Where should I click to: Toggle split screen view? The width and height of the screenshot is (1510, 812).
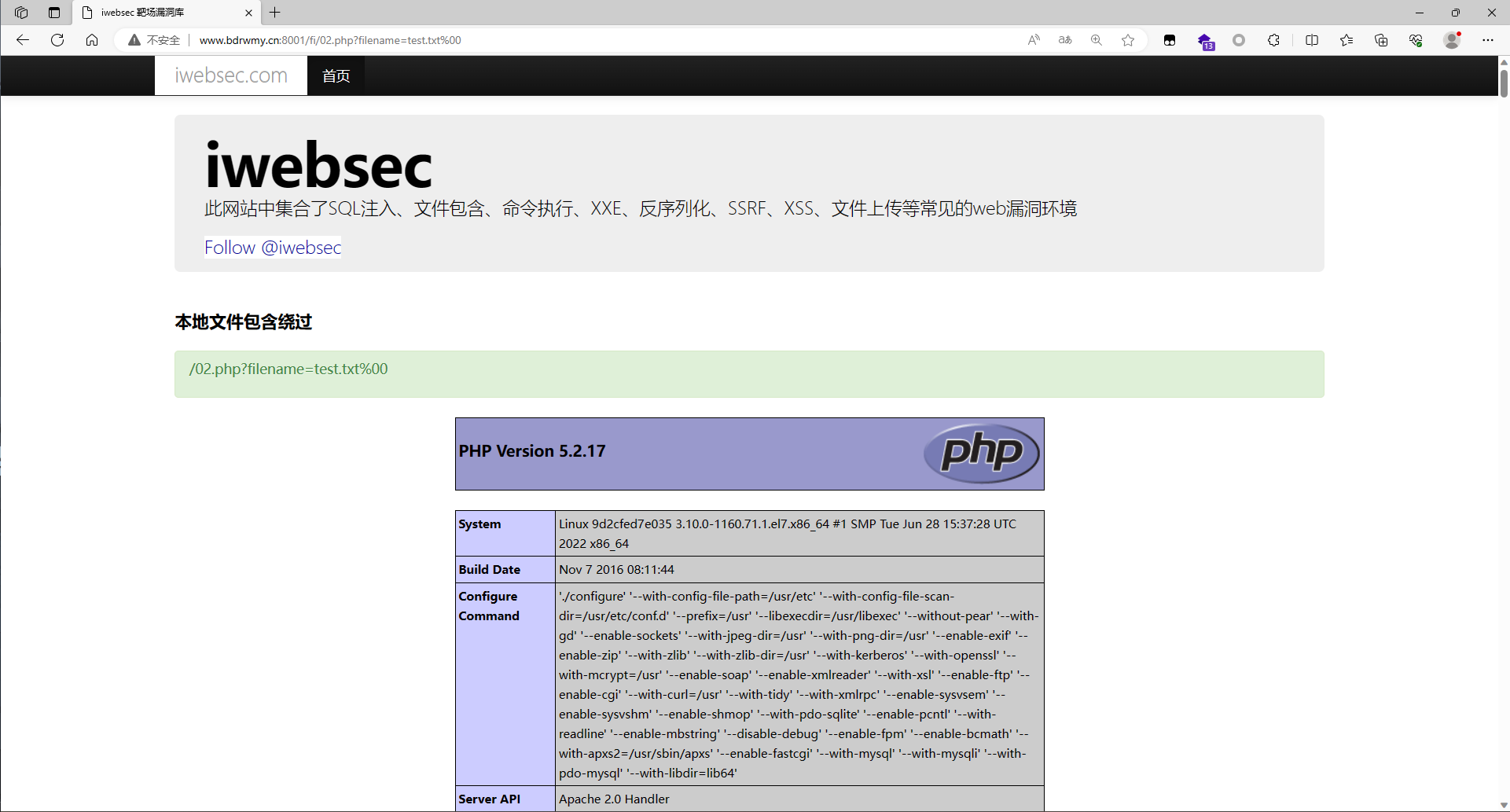click(x=1312, y=40)
